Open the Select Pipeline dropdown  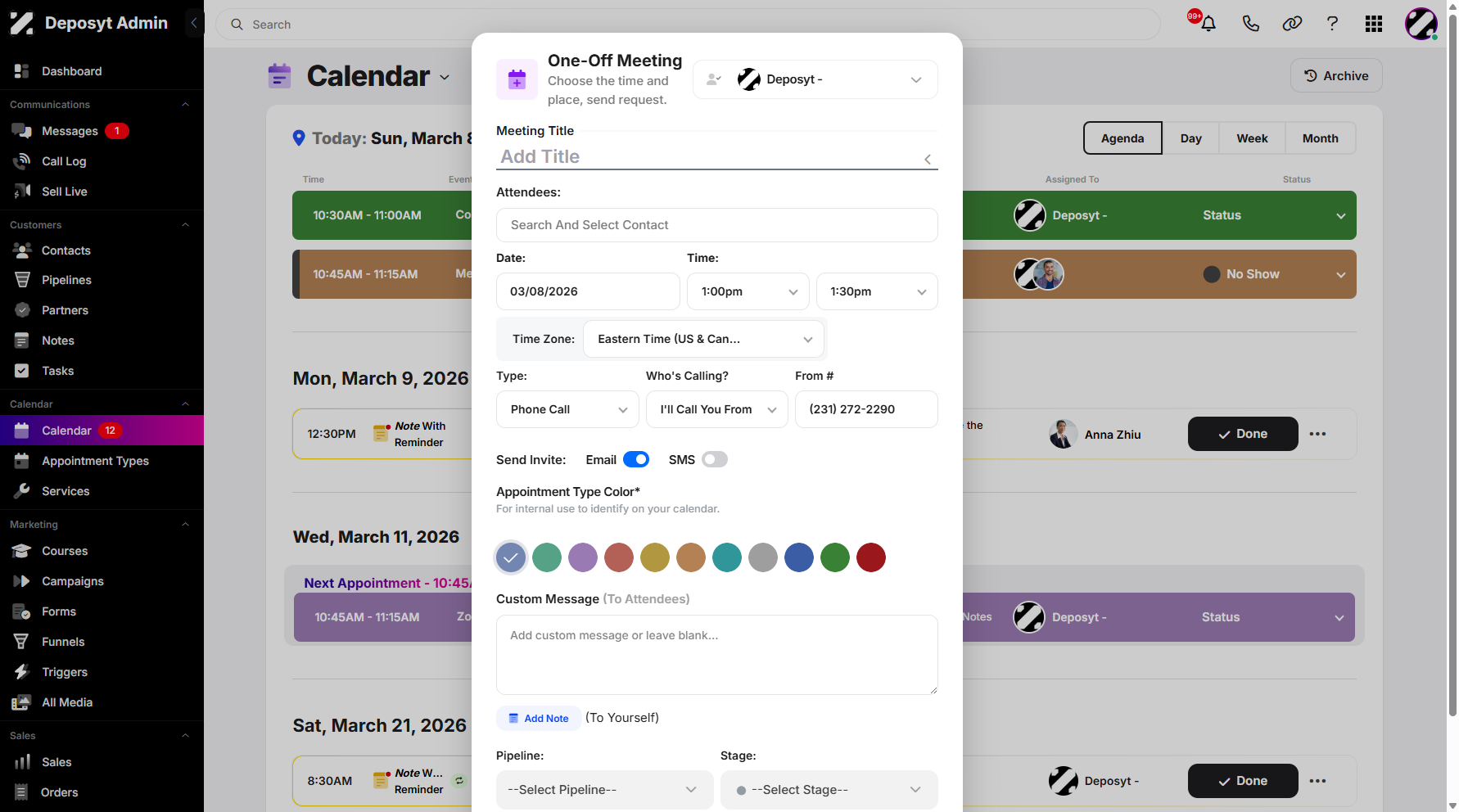[x=604, y=790]
